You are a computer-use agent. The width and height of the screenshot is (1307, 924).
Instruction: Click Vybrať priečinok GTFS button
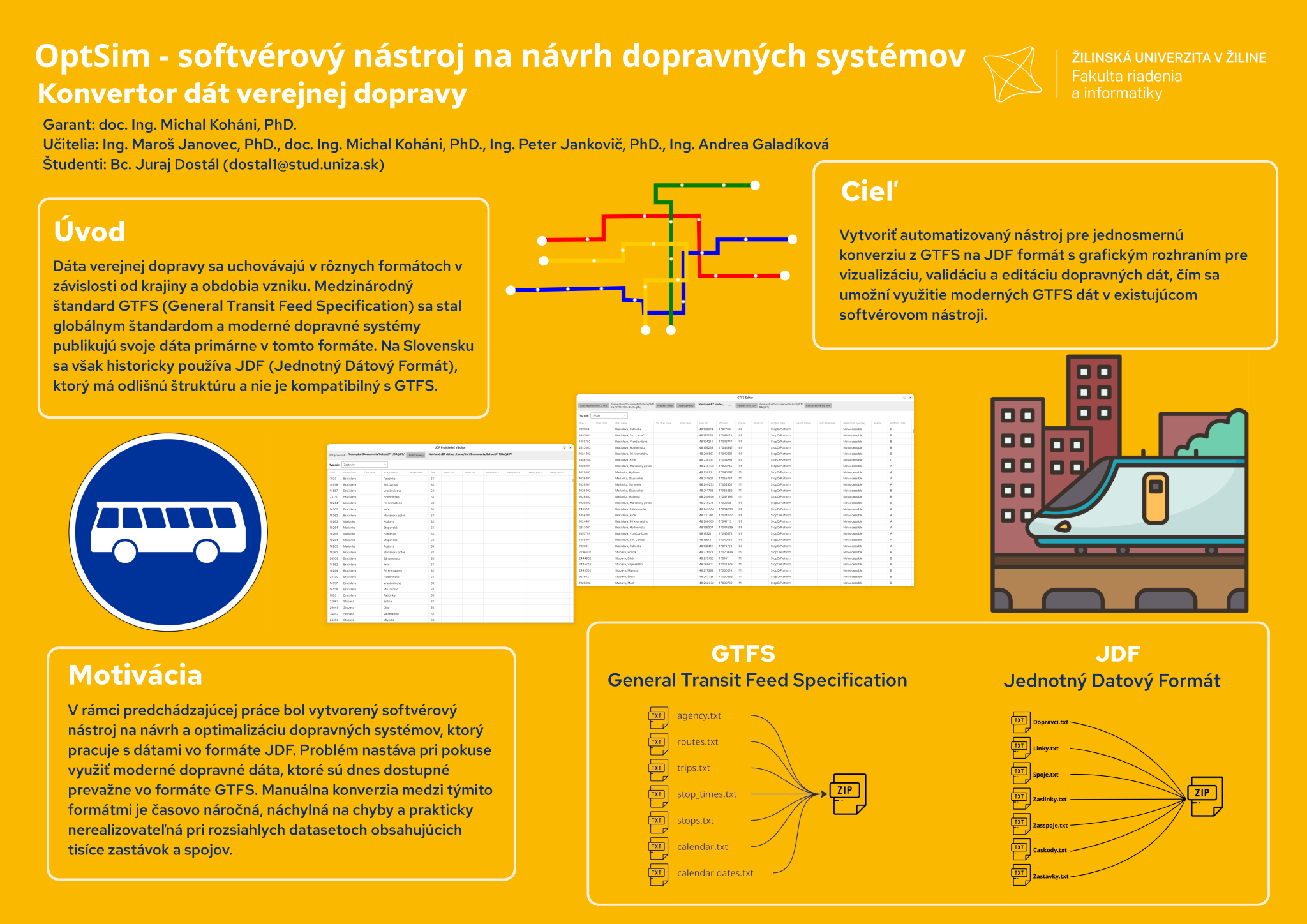[x=594, y=406]
